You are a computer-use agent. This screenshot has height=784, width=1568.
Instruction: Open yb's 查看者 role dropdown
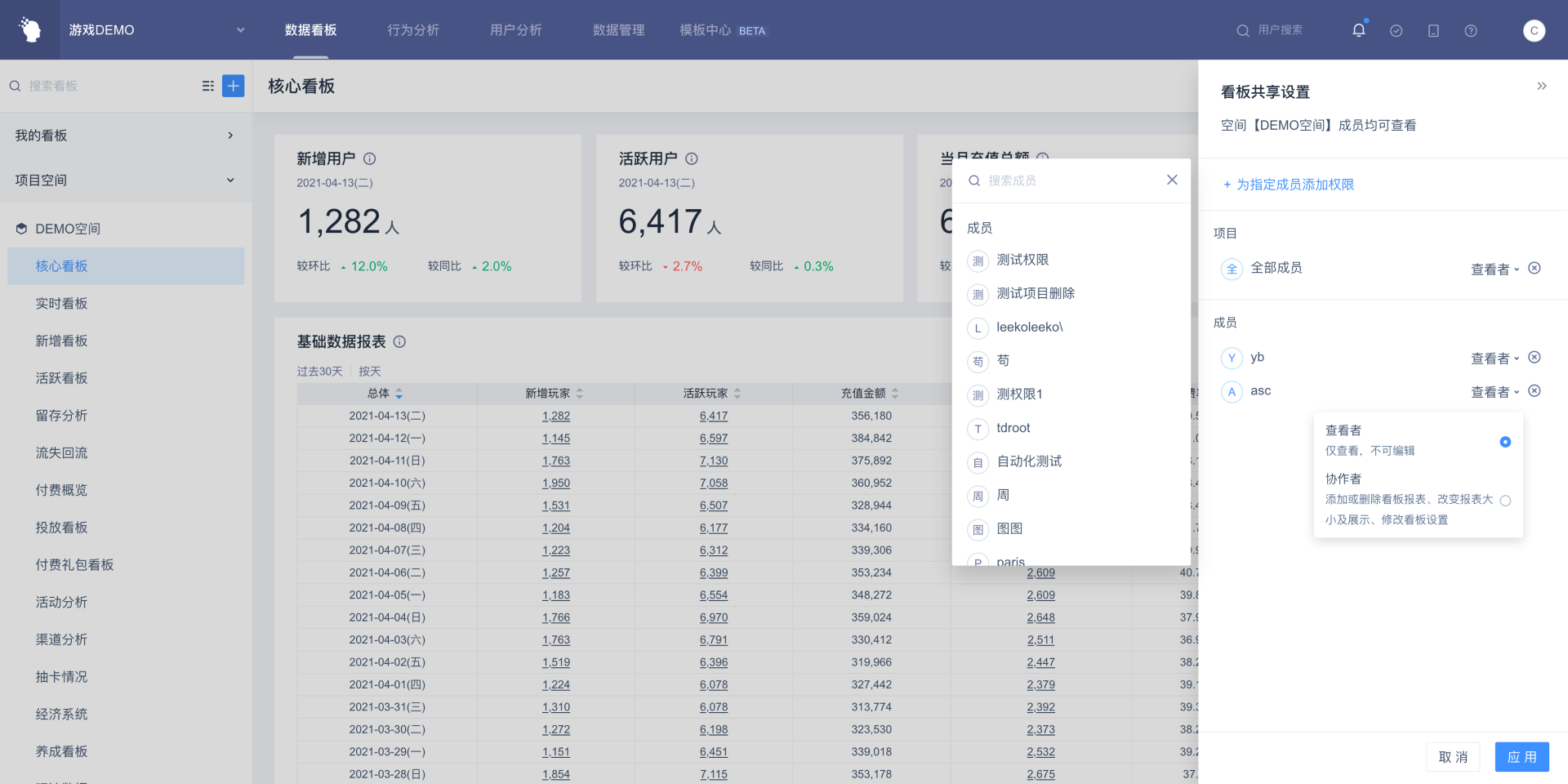pyautogui.click(x=1494, y=359)
